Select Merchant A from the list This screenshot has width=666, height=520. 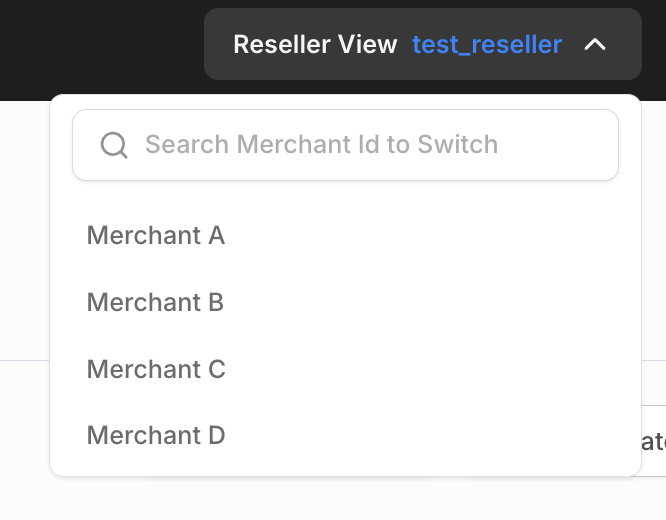pos(156,236)
